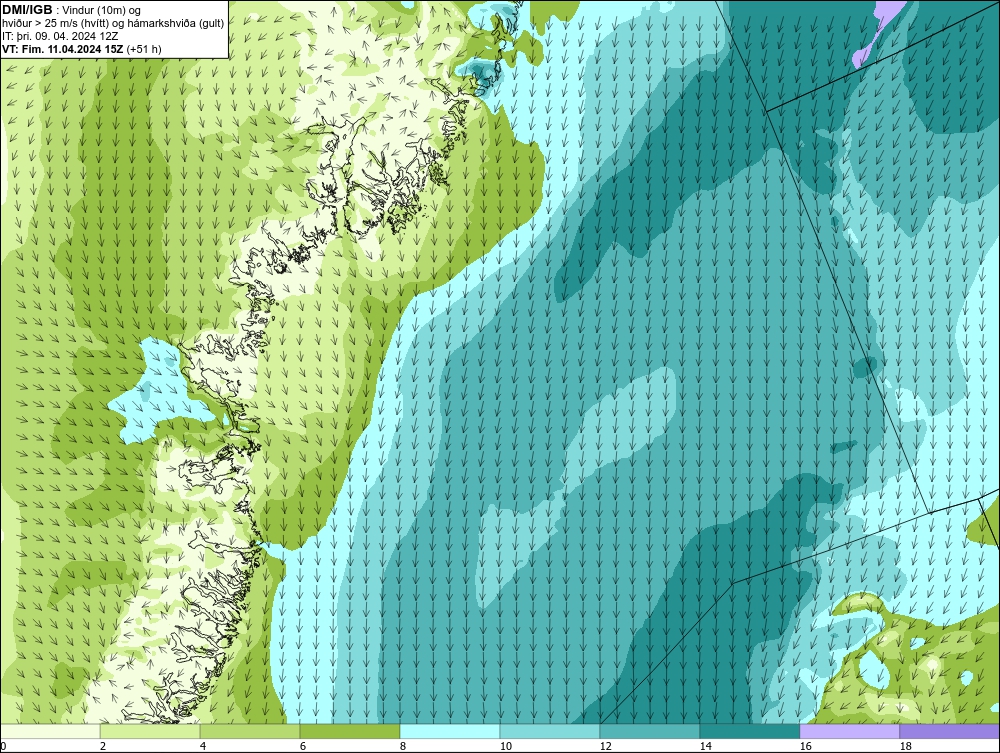Click the 'hviður > 25 m/s' description line
The image size is (1000, 753).
pos(113,23)
